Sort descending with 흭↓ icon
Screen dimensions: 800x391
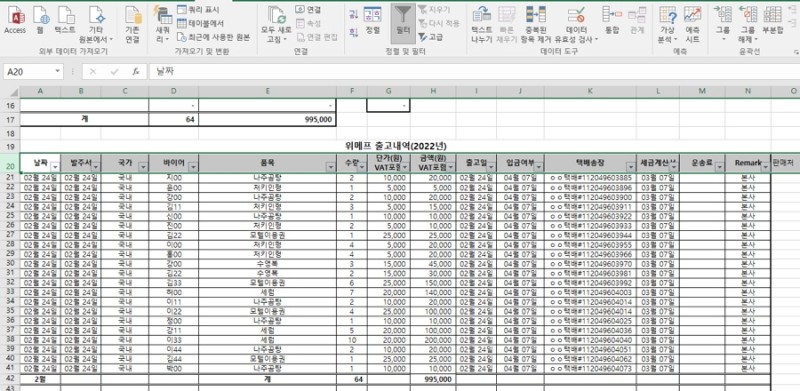point(353,33)
